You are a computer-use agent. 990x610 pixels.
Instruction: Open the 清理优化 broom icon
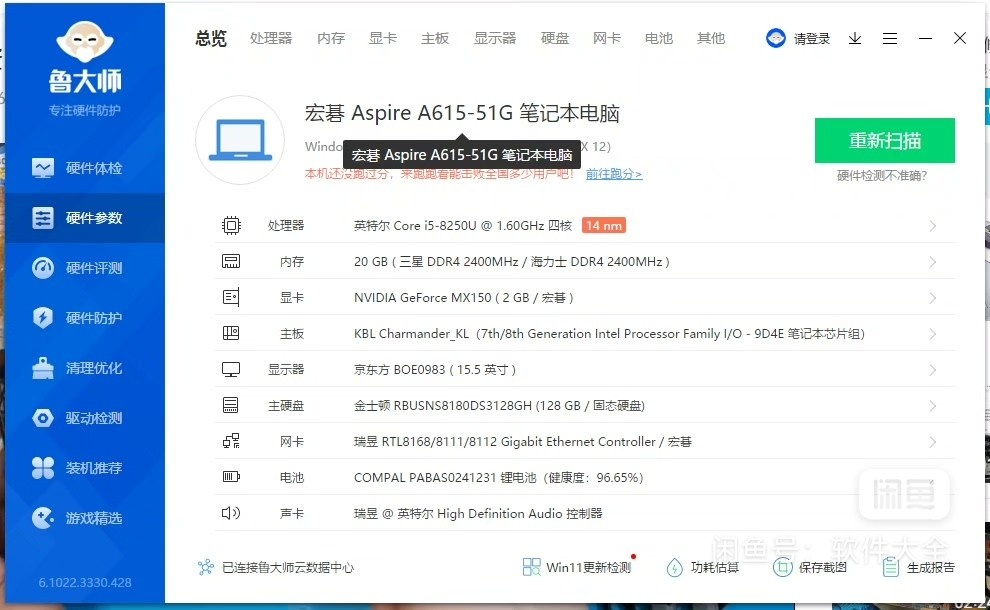pos(43,368)
